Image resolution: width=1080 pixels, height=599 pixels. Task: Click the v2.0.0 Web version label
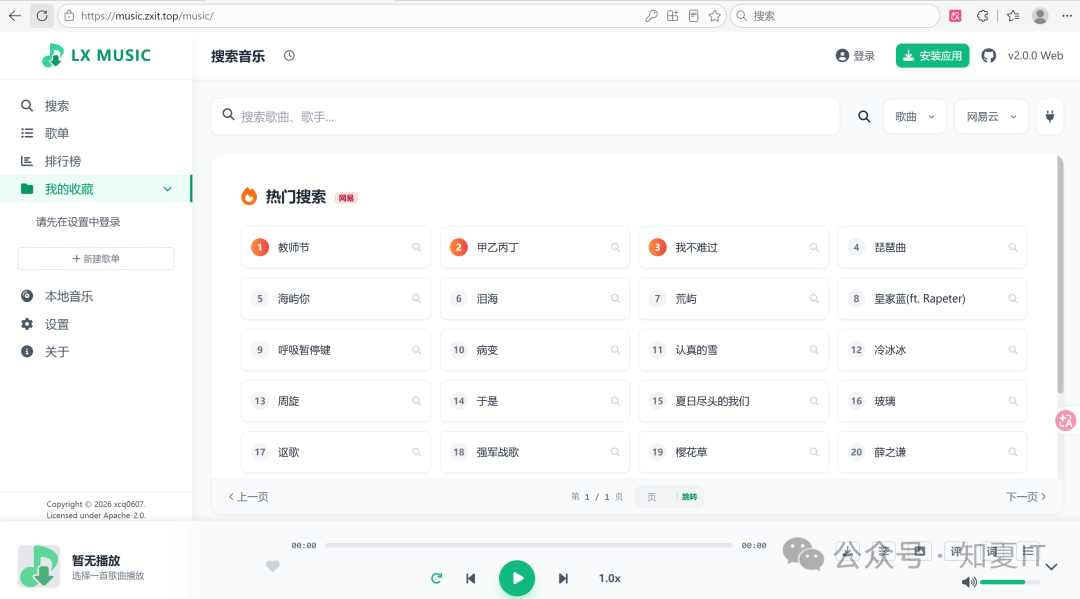[1035, 56]
